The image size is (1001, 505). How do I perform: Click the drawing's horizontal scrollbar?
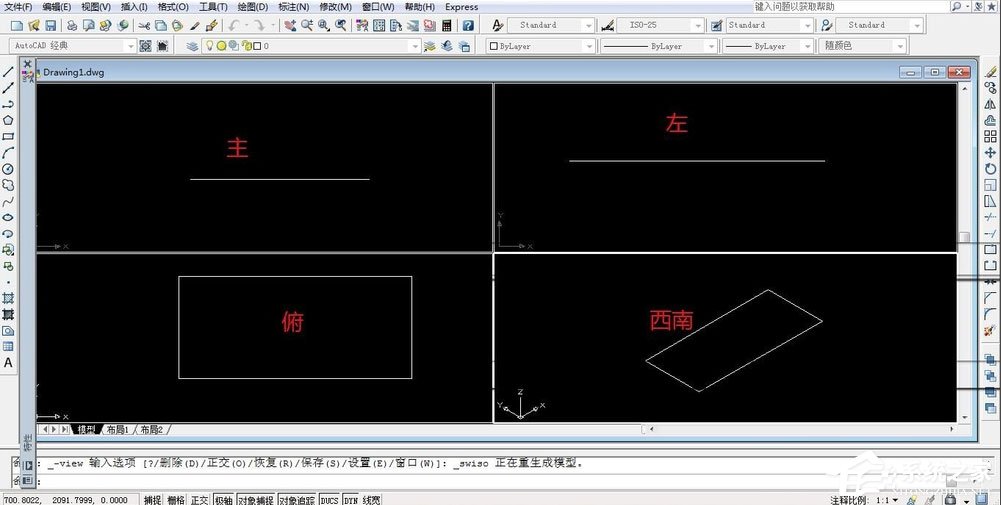click(x=801, y=429)
